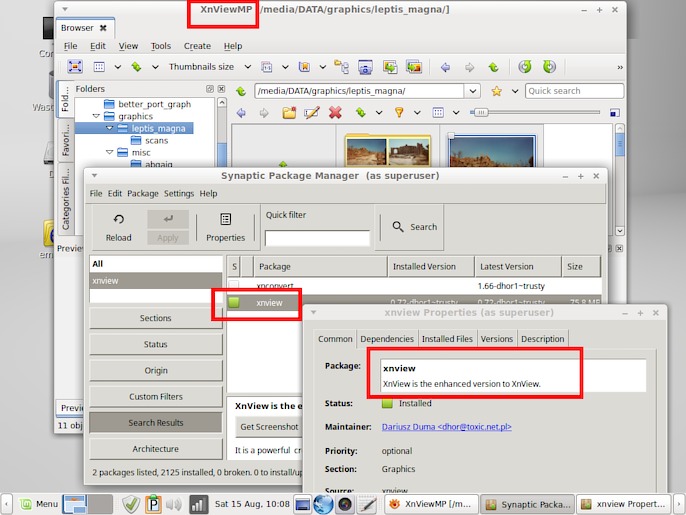Select the scans folder in the tree

coord(156,140)
